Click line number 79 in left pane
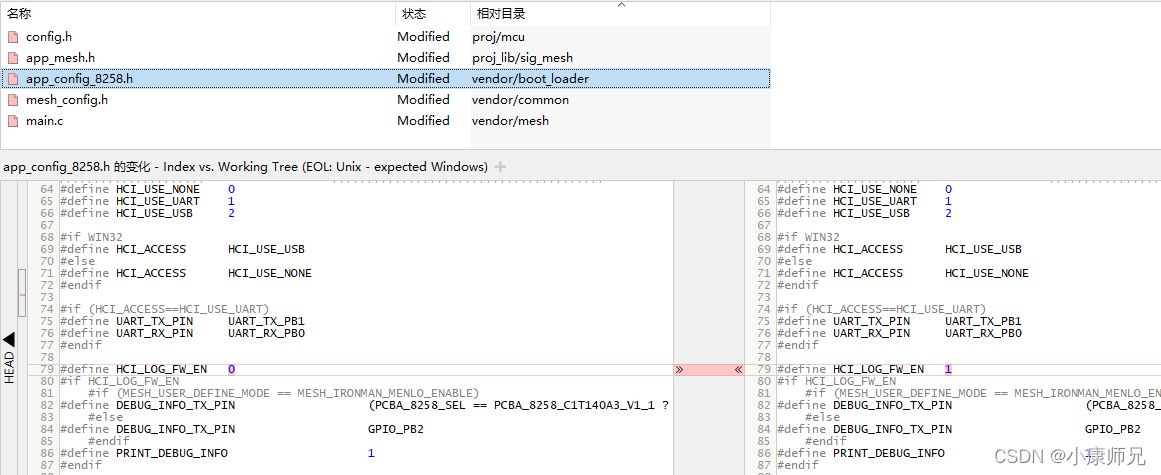 (x=47, y=369)
